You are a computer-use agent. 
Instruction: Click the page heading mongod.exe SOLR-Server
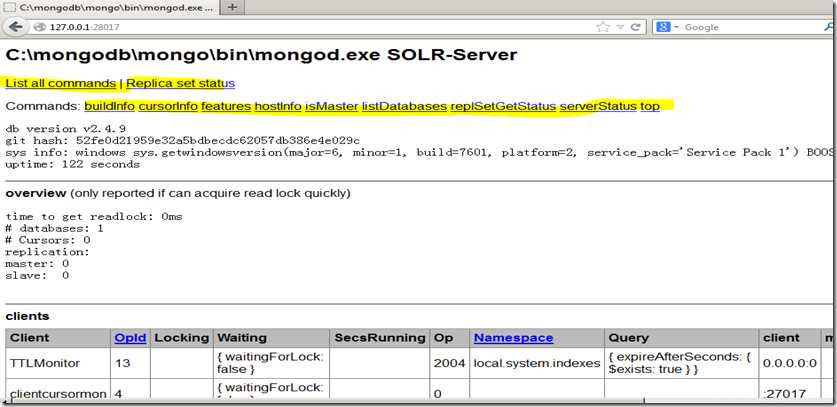click(262, 55)
